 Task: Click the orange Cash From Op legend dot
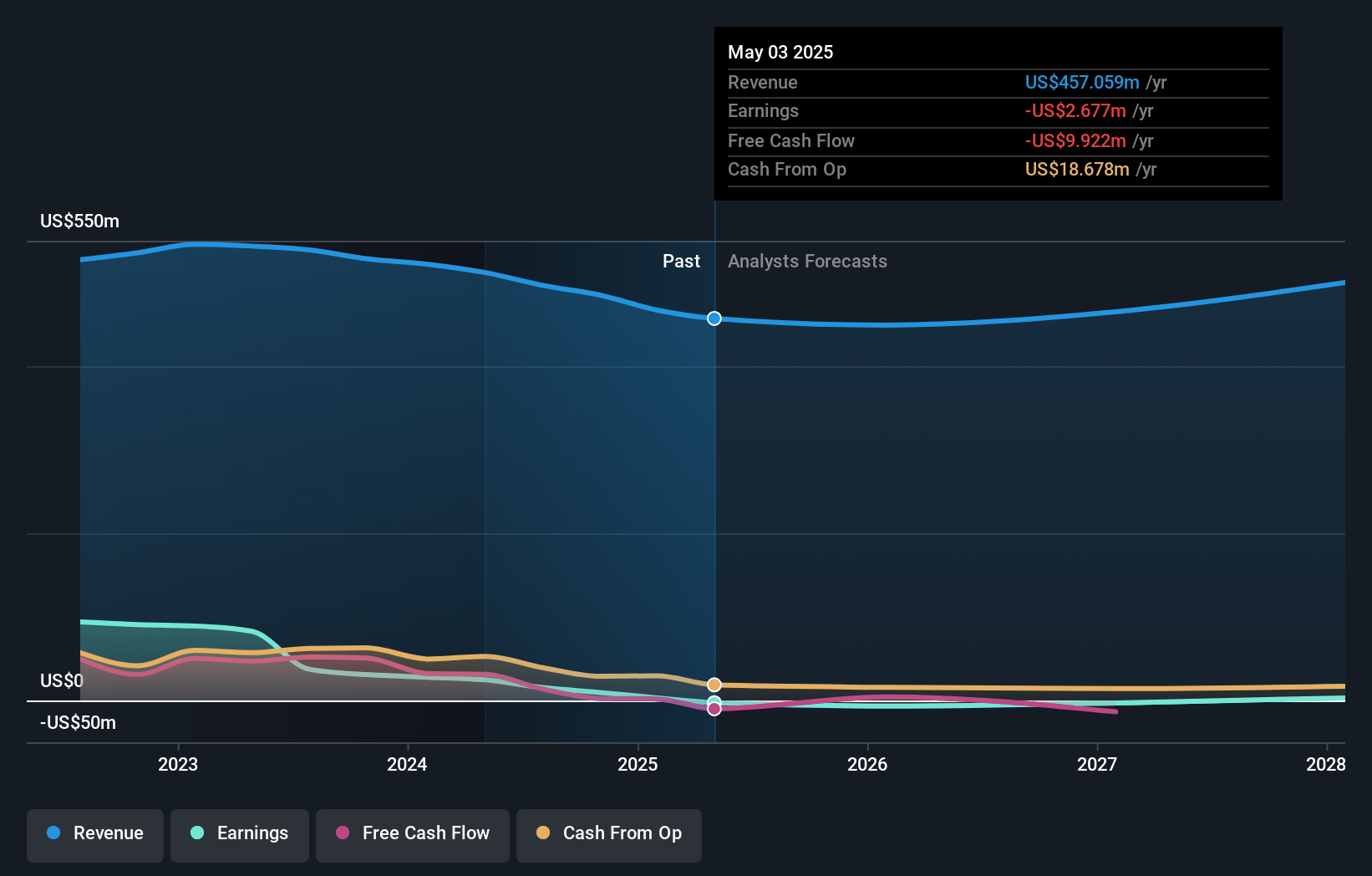coord(543,833)
